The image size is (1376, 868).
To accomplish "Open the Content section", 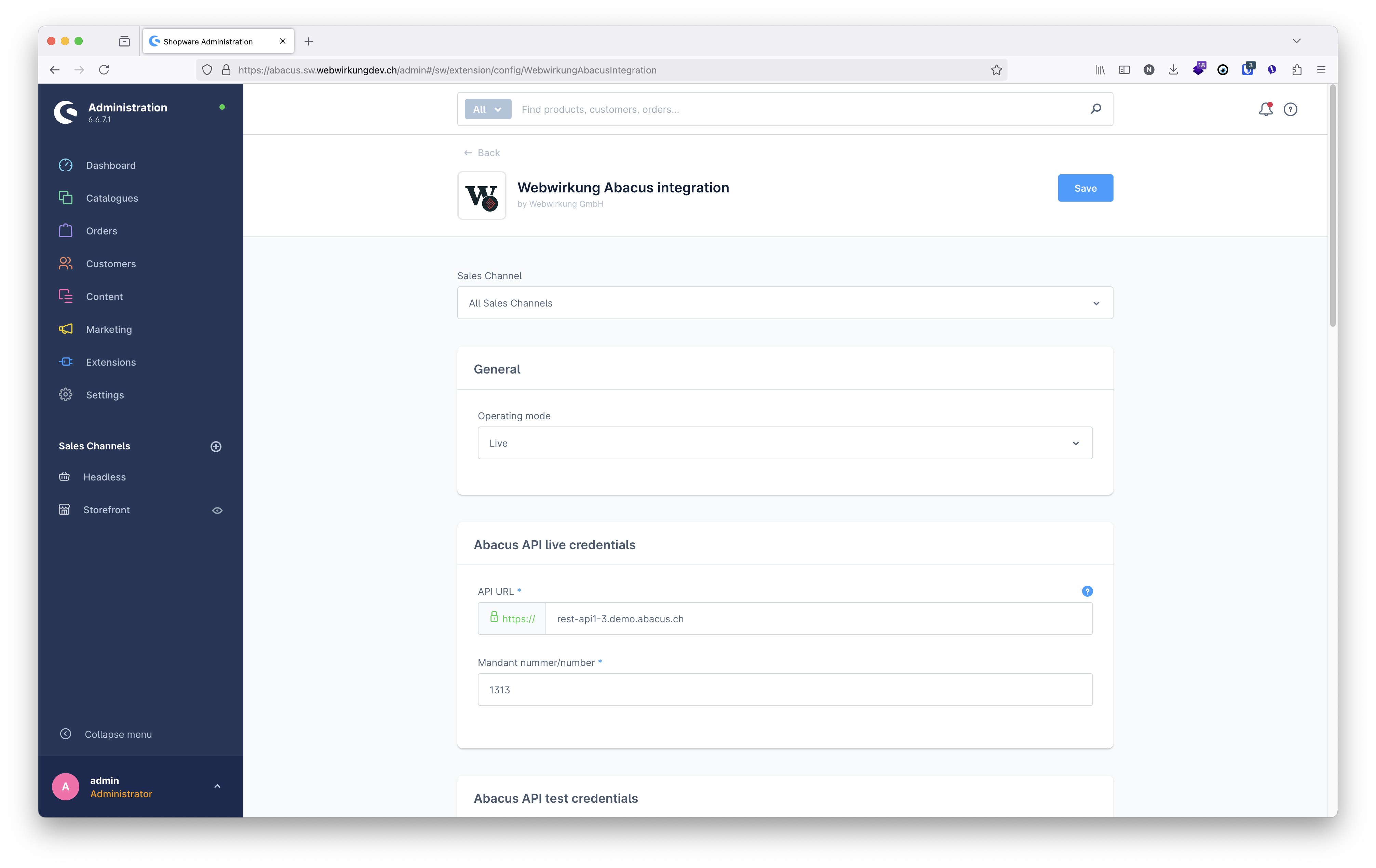I will click(x=105, y=296).
